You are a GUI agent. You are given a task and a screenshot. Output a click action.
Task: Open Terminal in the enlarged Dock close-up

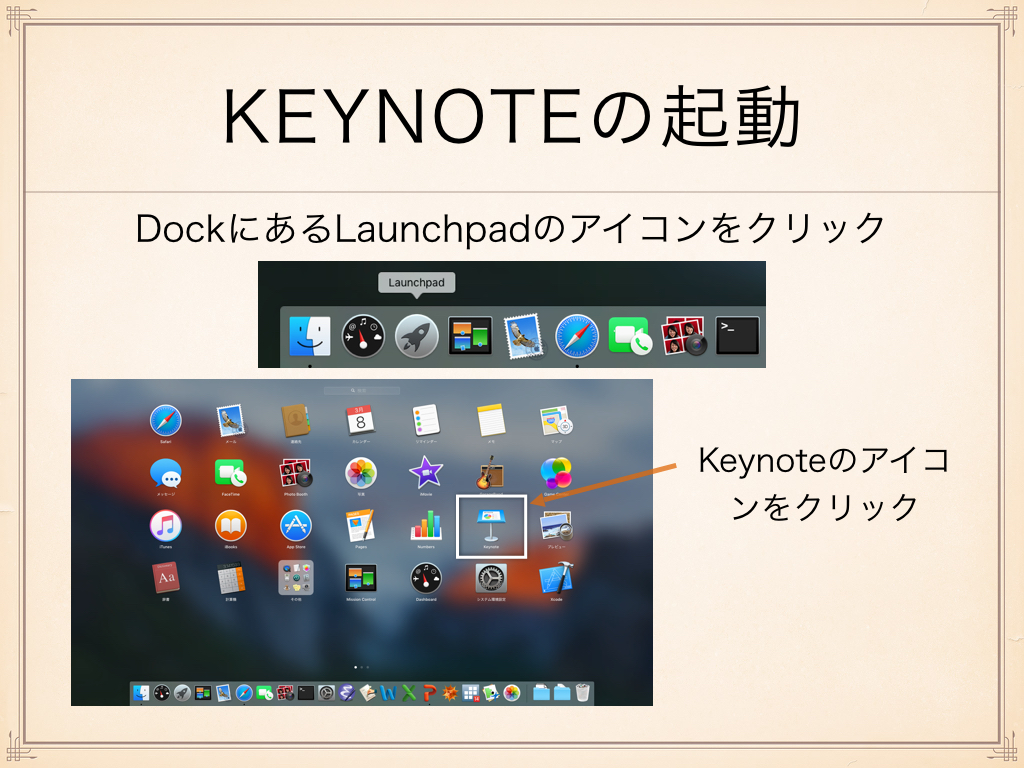pyautogui.click(x=737, y=336)
